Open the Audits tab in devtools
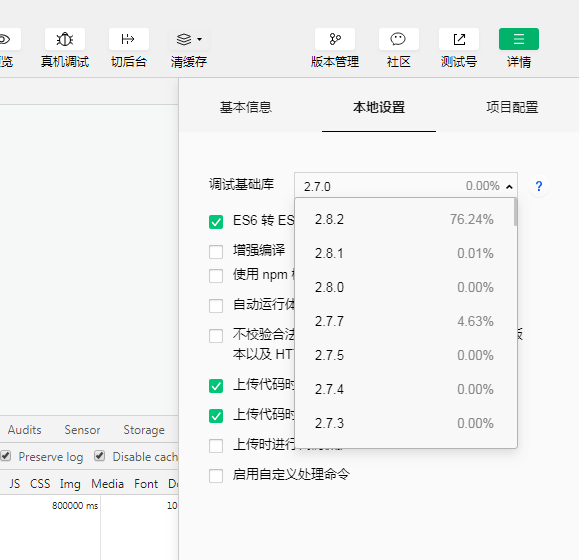579x560 pixels. (x=24, y=430)
